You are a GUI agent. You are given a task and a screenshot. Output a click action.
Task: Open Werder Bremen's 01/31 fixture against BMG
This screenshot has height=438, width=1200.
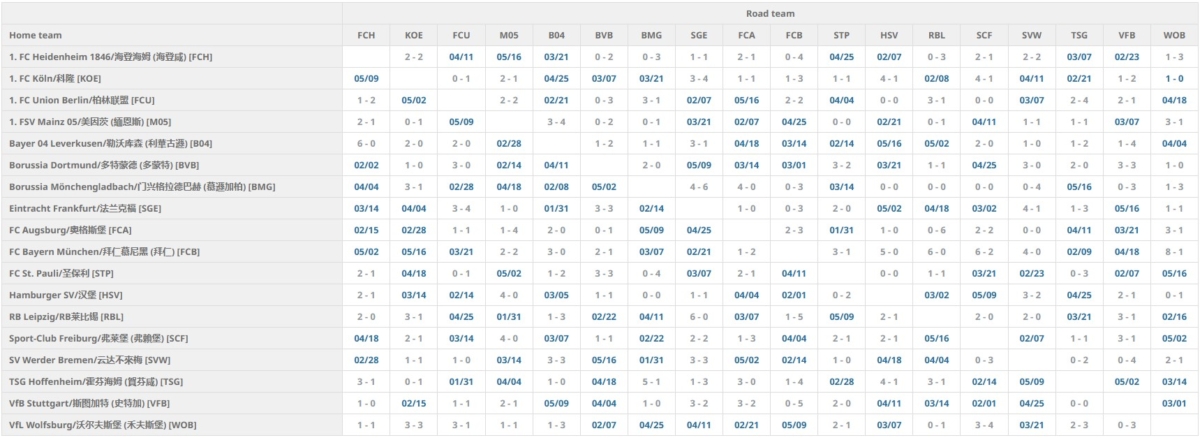[651, 360]
